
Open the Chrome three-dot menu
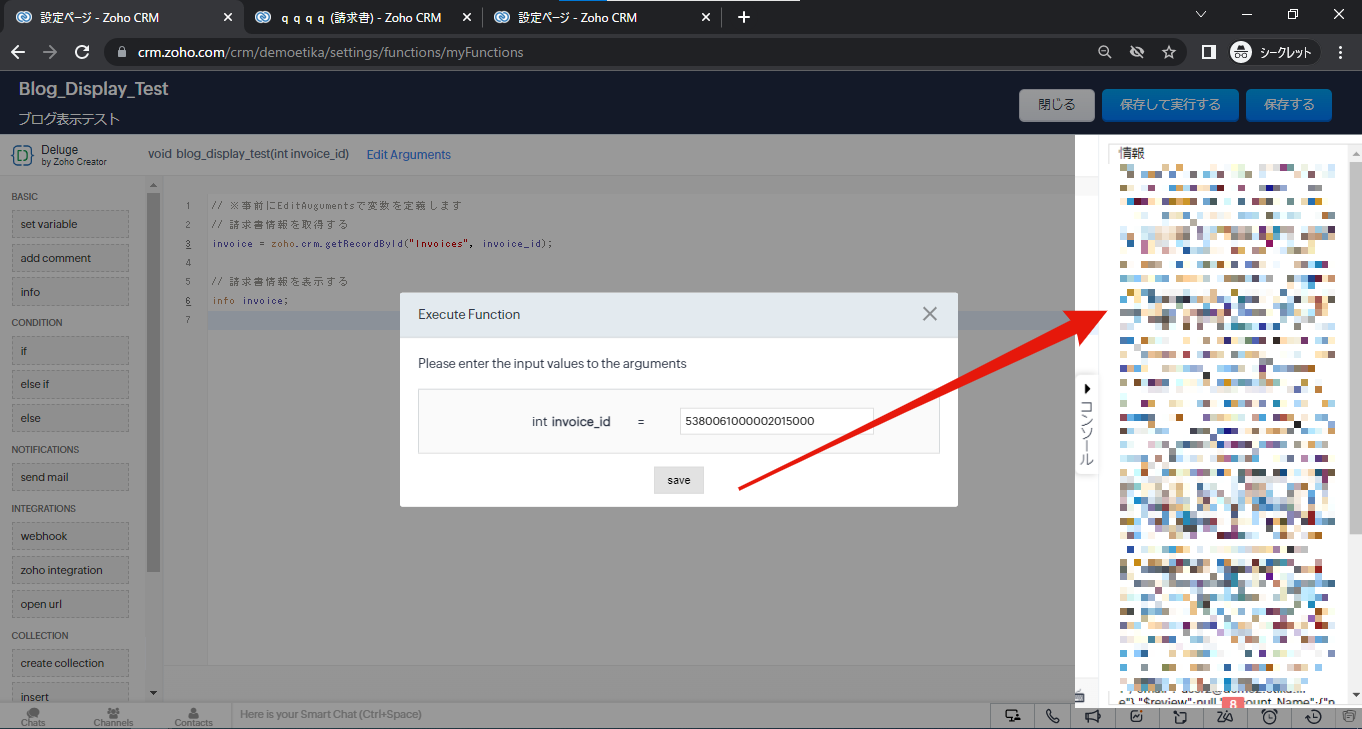click(x=1341, y=52)
